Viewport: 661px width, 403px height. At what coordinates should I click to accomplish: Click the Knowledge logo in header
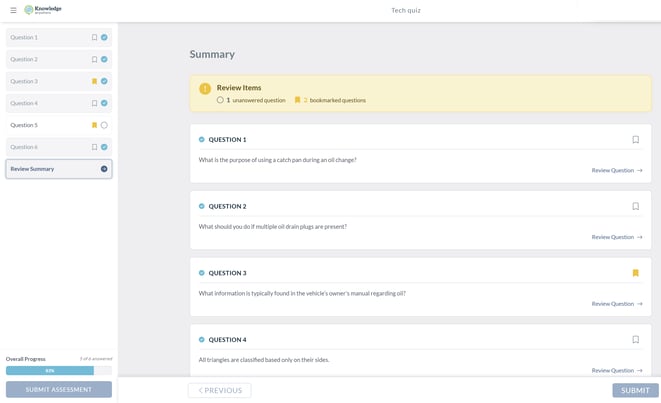pos(43,10)
